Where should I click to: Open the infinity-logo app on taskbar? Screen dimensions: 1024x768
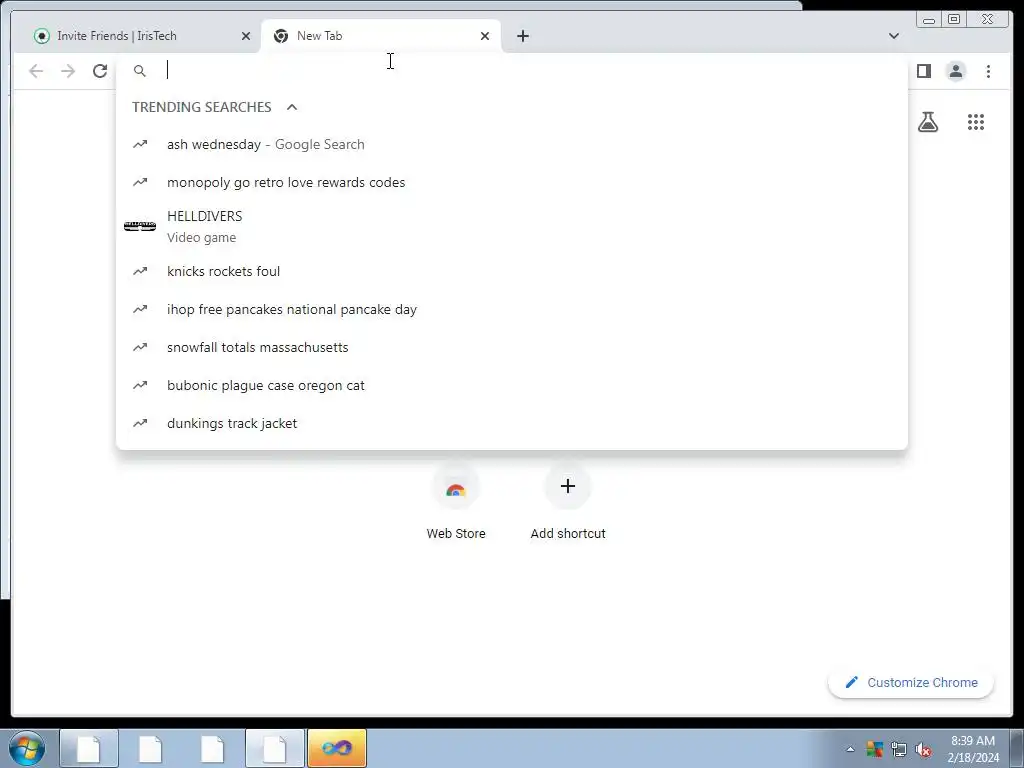[337, 748]
